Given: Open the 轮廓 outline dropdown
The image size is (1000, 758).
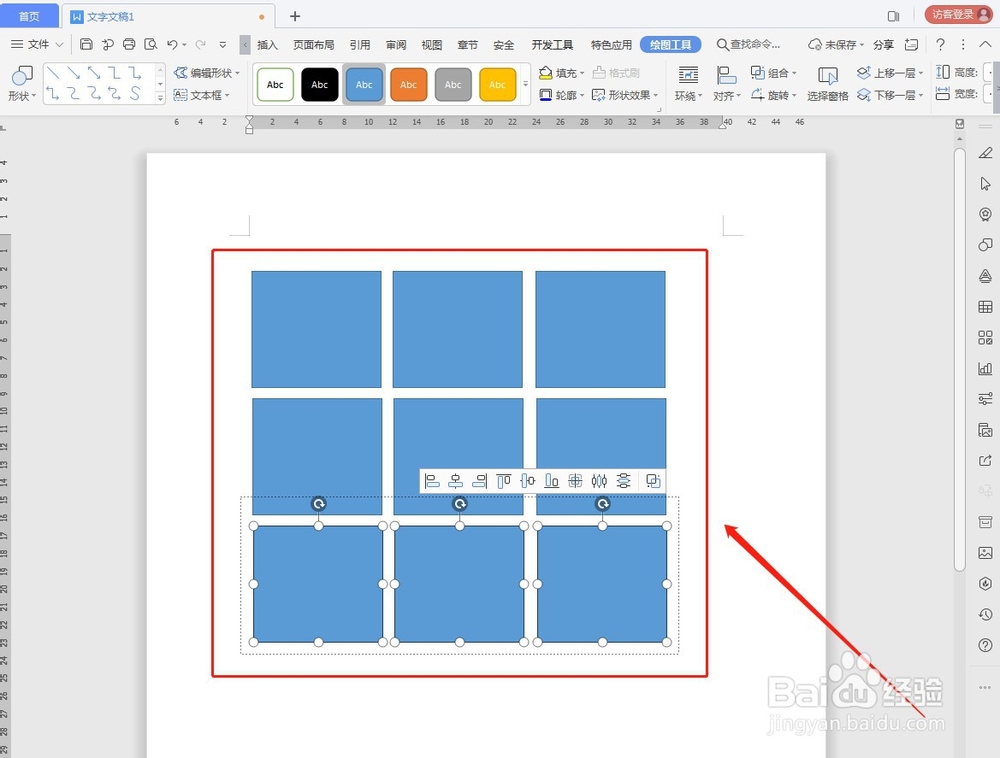Looking at the screenshot, I should pos(561,95).
